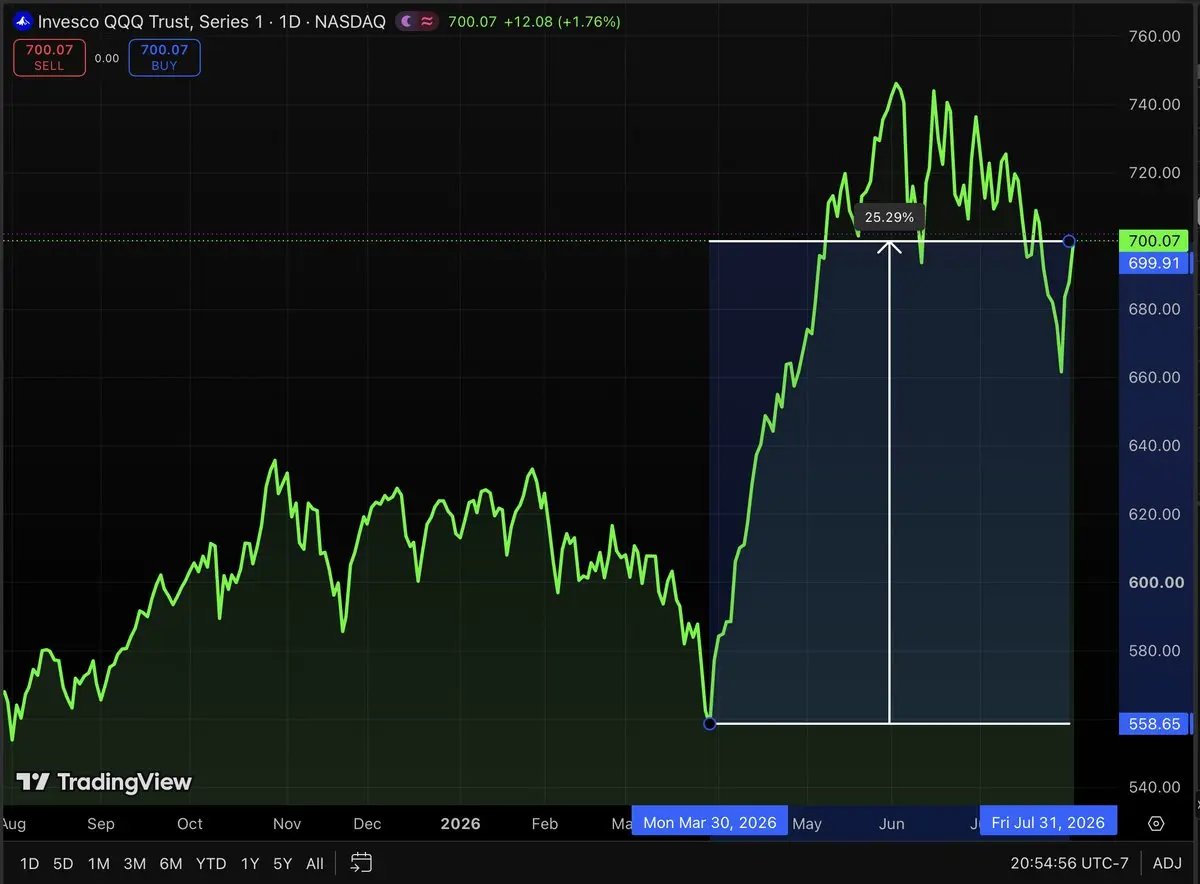Image resolution: width=1200 pixels, height=884 pixels.
Task: Click the 0.00 spread value
Action: tap(106, 58)
